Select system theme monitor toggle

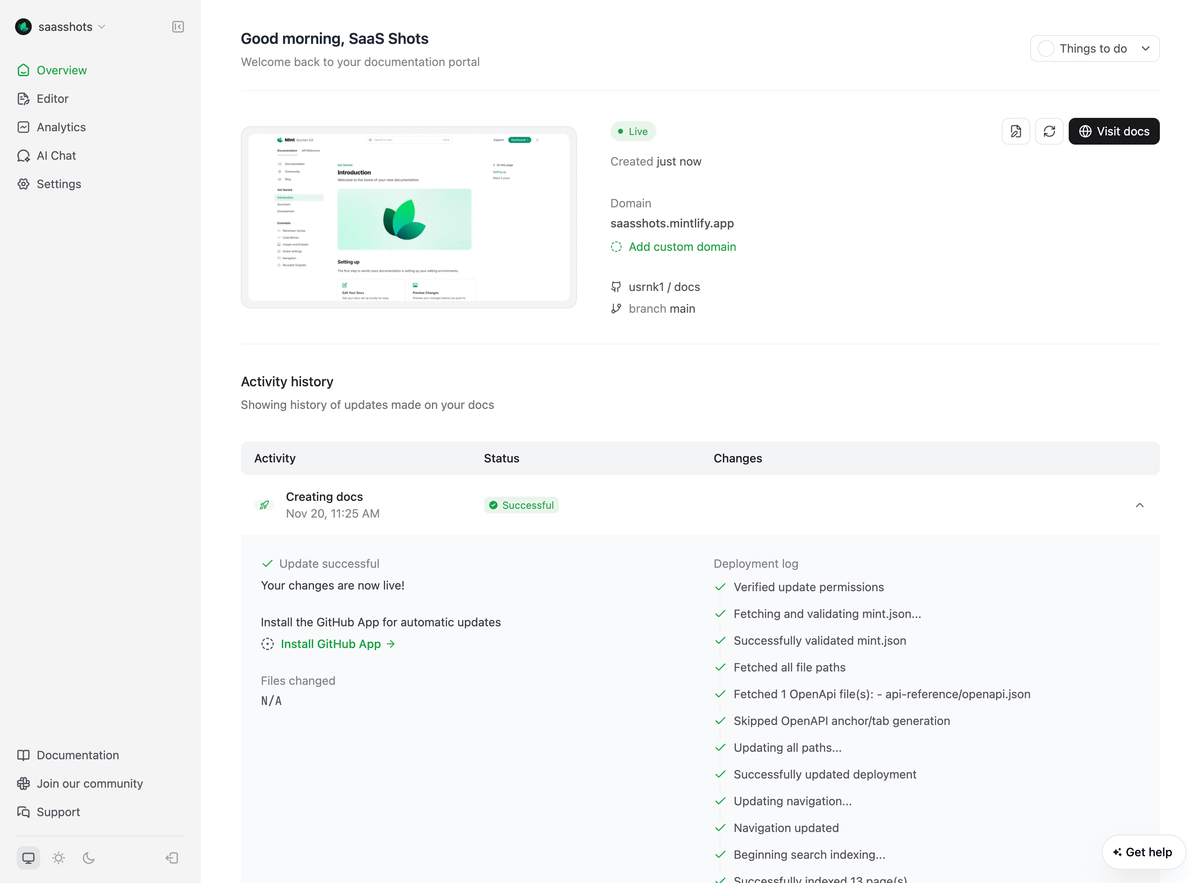pyautogui.click(x=28, y=858)
